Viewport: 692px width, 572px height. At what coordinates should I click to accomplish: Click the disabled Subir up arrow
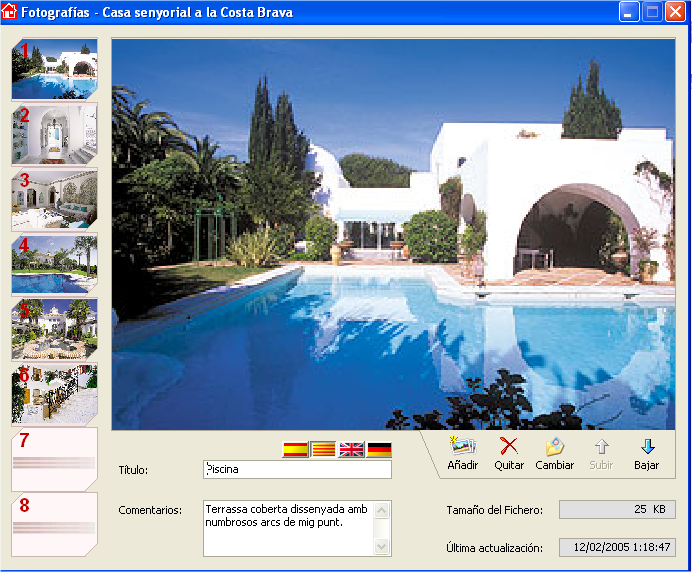pos(602,447)
